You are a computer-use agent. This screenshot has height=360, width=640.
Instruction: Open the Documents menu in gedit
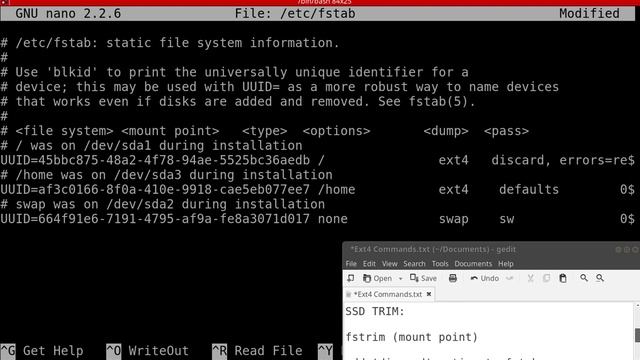click(473, 264)
